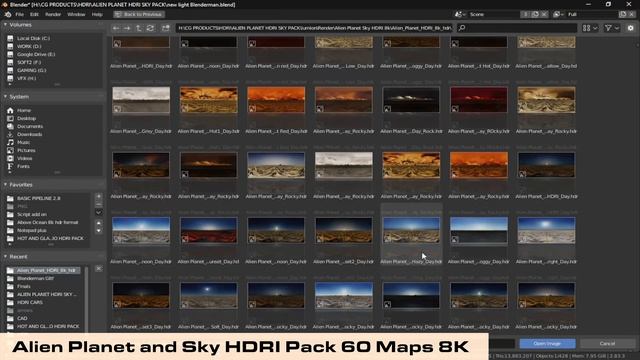Image resolution: width=640 pixels, height=360 pixels.
Task: Create a new directory
Action: [x=165, y=28]
